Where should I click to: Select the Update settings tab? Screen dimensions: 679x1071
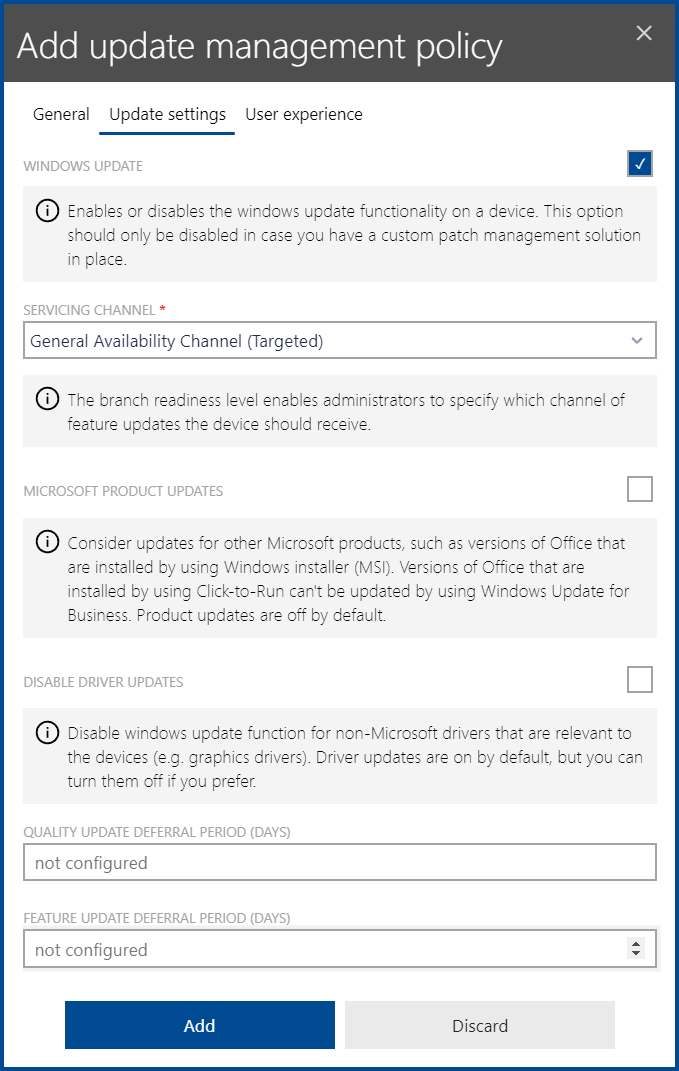[x=166, y=114]
